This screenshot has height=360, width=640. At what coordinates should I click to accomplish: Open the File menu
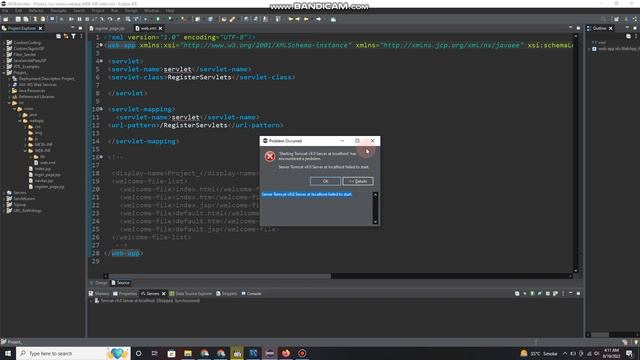click(x=5, y=11)
